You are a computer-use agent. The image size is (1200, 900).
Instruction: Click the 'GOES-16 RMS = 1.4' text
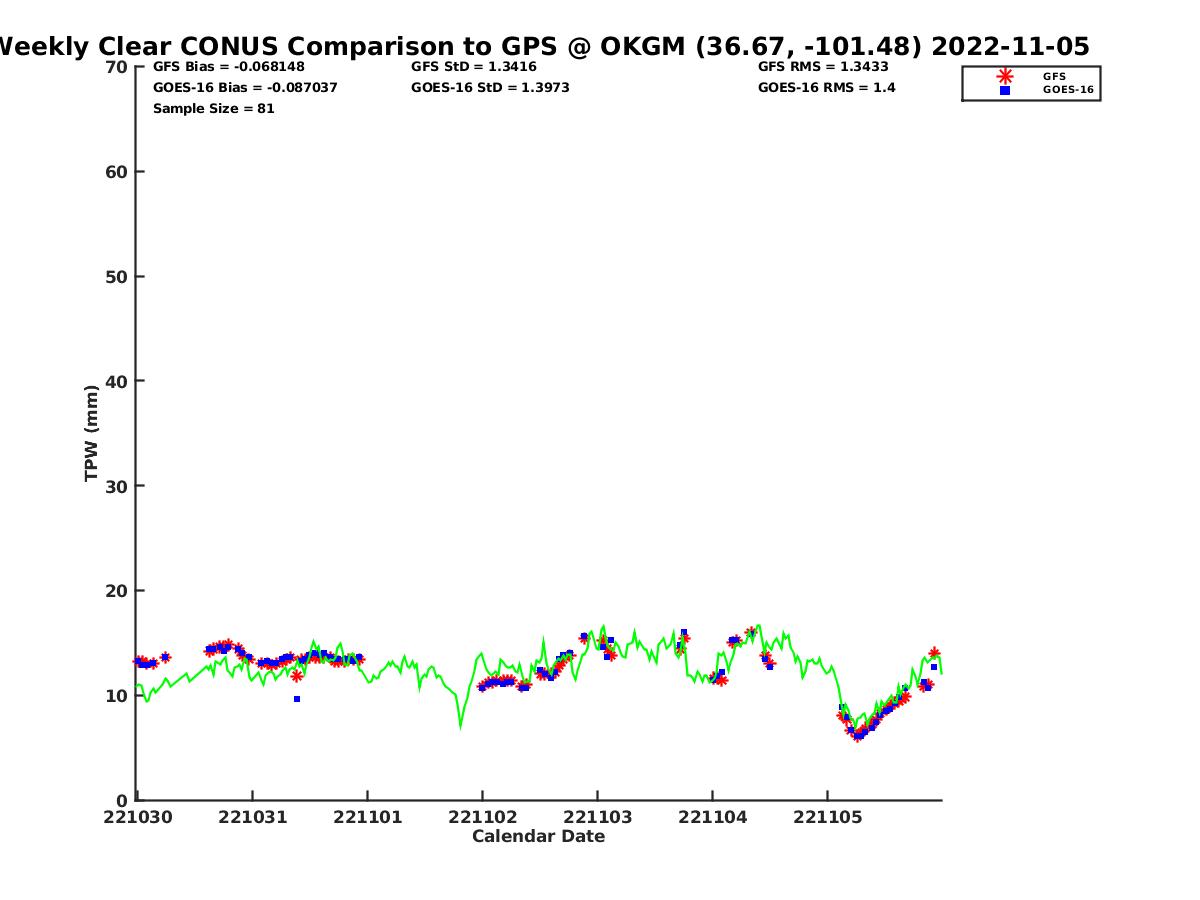[827, 88]
